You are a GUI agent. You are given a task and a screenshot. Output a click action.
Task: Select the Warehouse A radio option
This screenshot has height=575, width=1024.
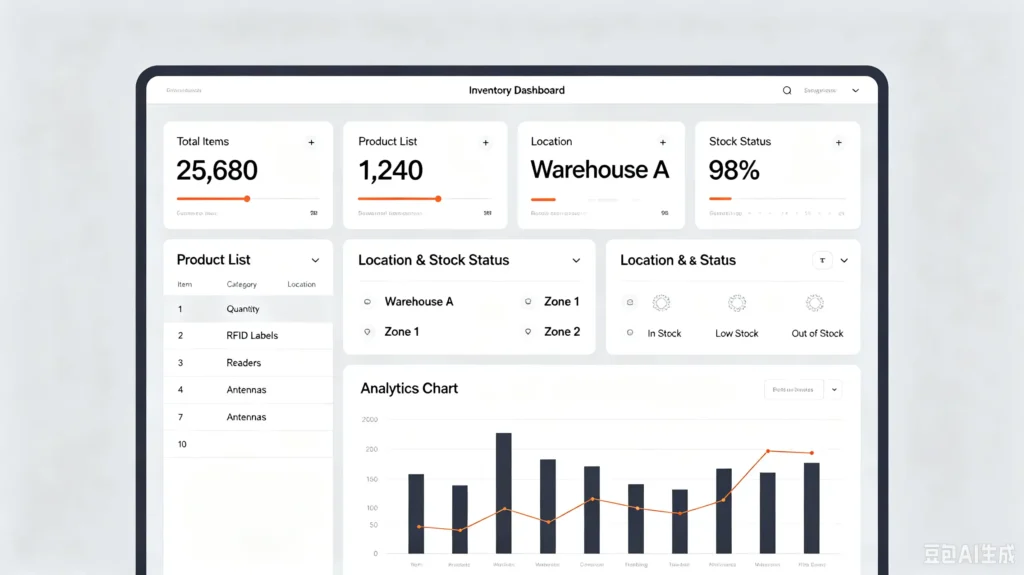(x=367, y=302)
